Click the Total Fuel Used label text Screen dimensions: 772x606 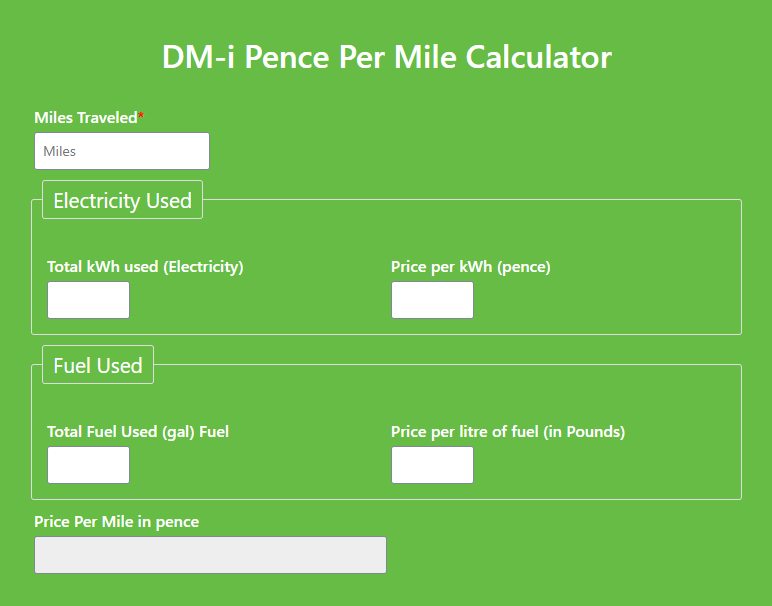[138, 432]
